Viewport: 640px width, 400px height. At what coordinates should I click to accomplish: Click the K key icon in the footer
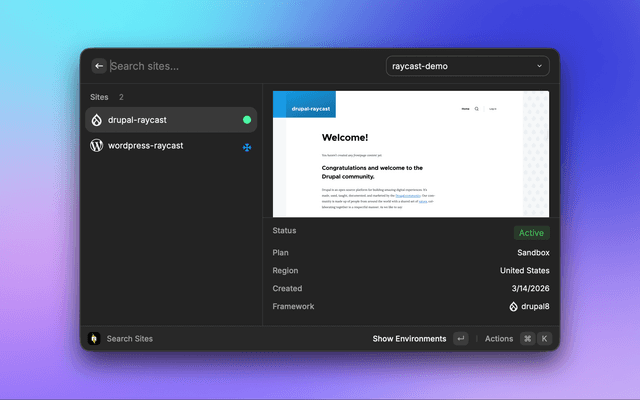(544, 338)
